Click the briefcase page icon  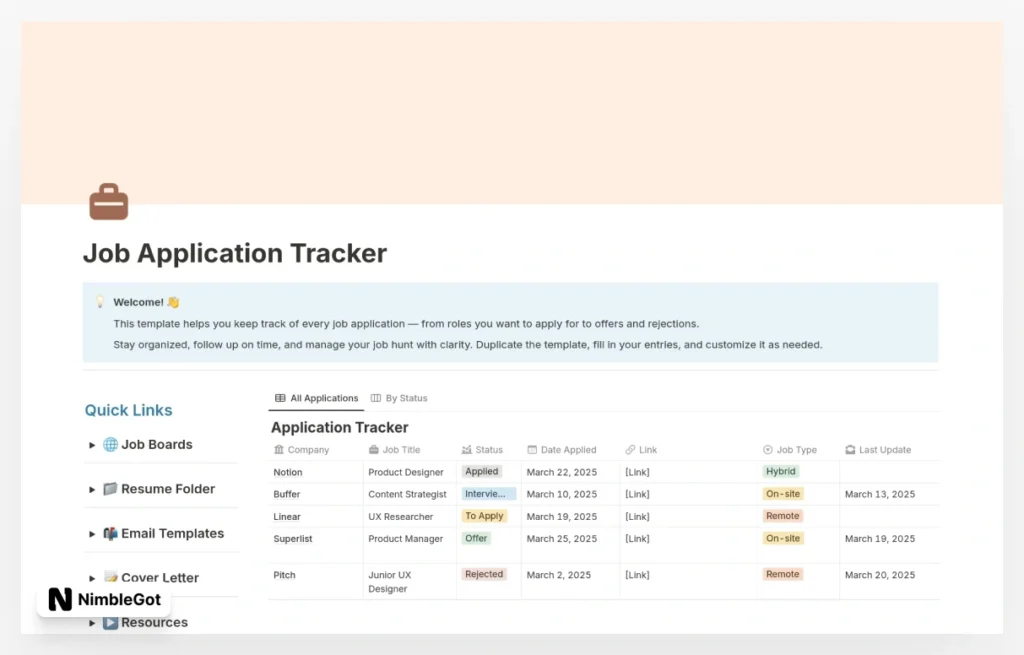pyautogui.click(x=108, y=202)
